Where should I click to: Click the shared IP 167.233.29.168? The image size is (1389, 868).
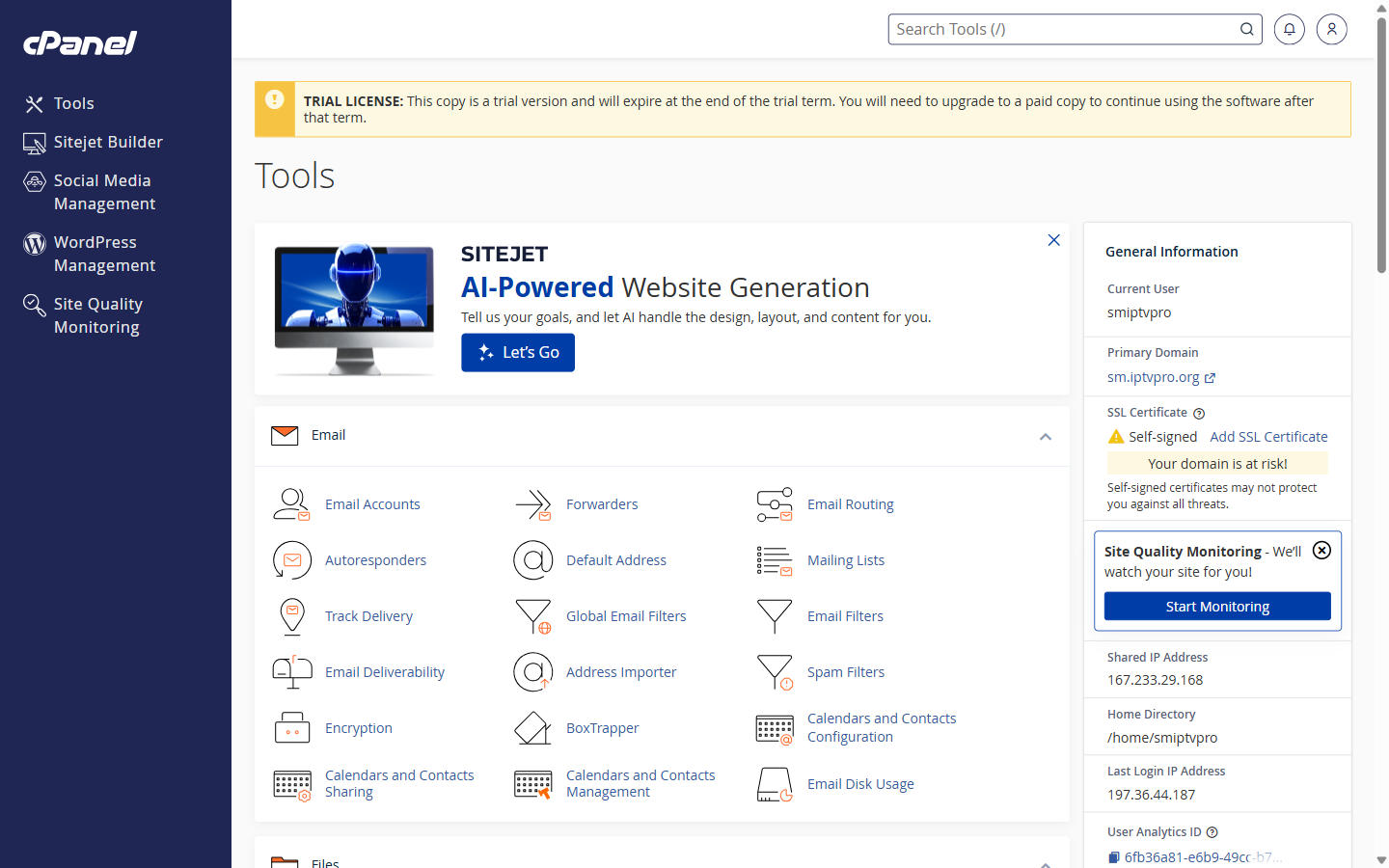(x=1155, y=680)
